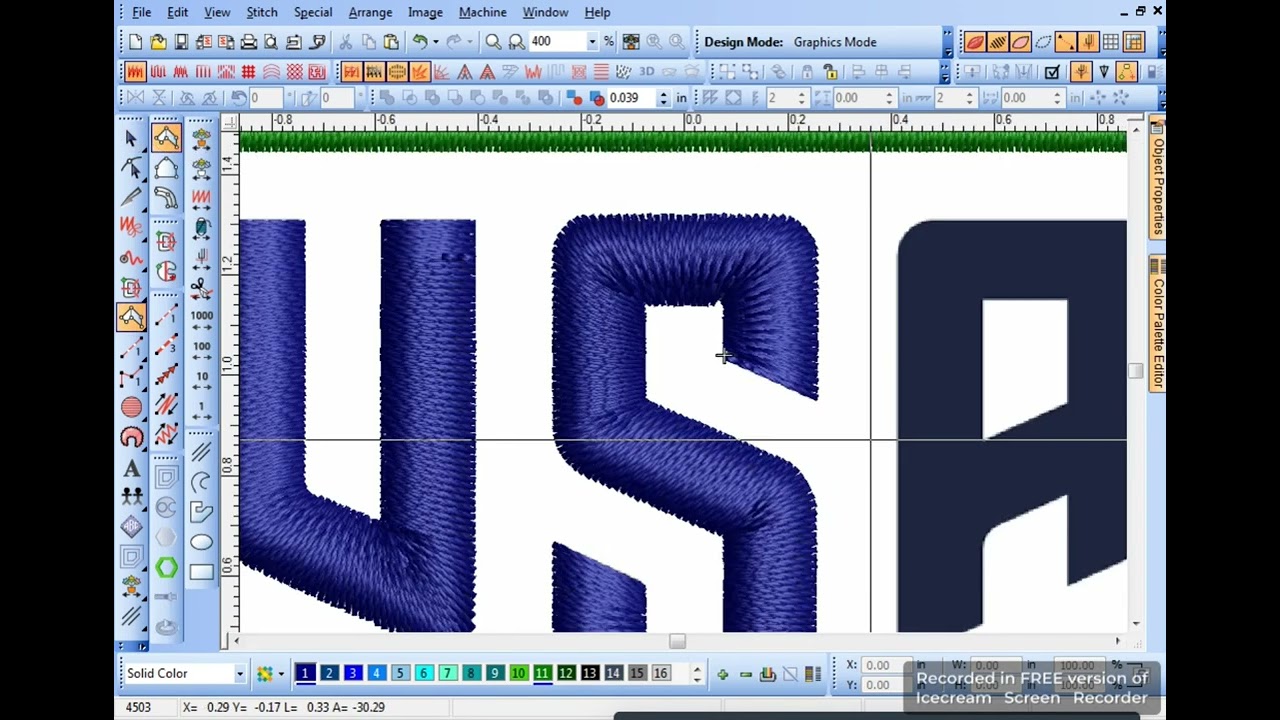Click the scissors trim tool icon
Viewport: 1280px width, 720px height.
[x=200, y=289]
